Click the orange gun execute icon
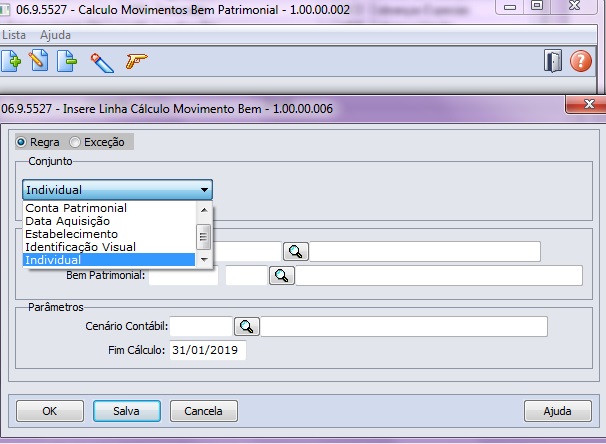Image resolution: width=606 pixels, height=444 pixels. (x=136, y=61)
